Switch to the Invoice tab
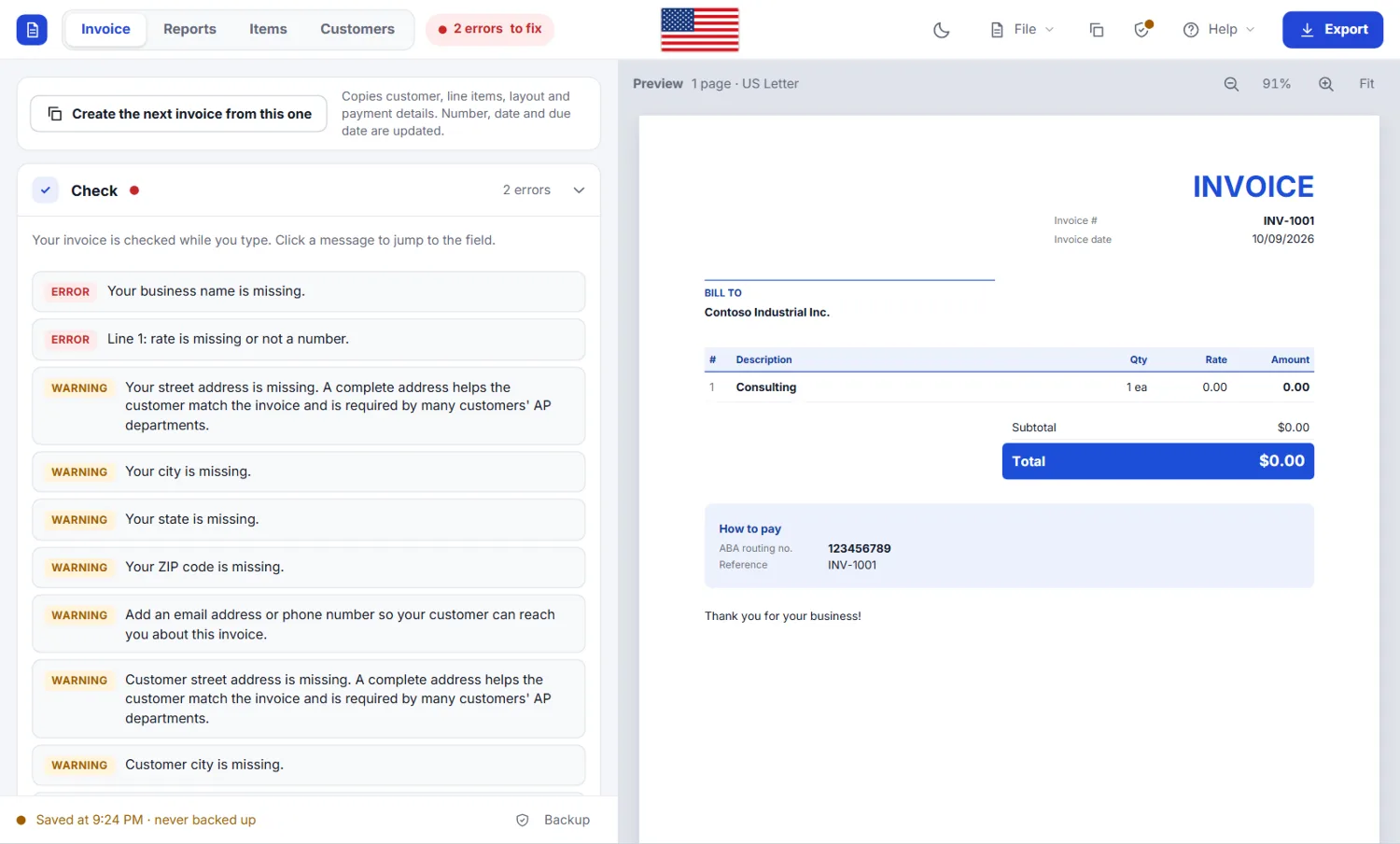The height and width of the screenshot is (844, 1400). coord(105,30)
